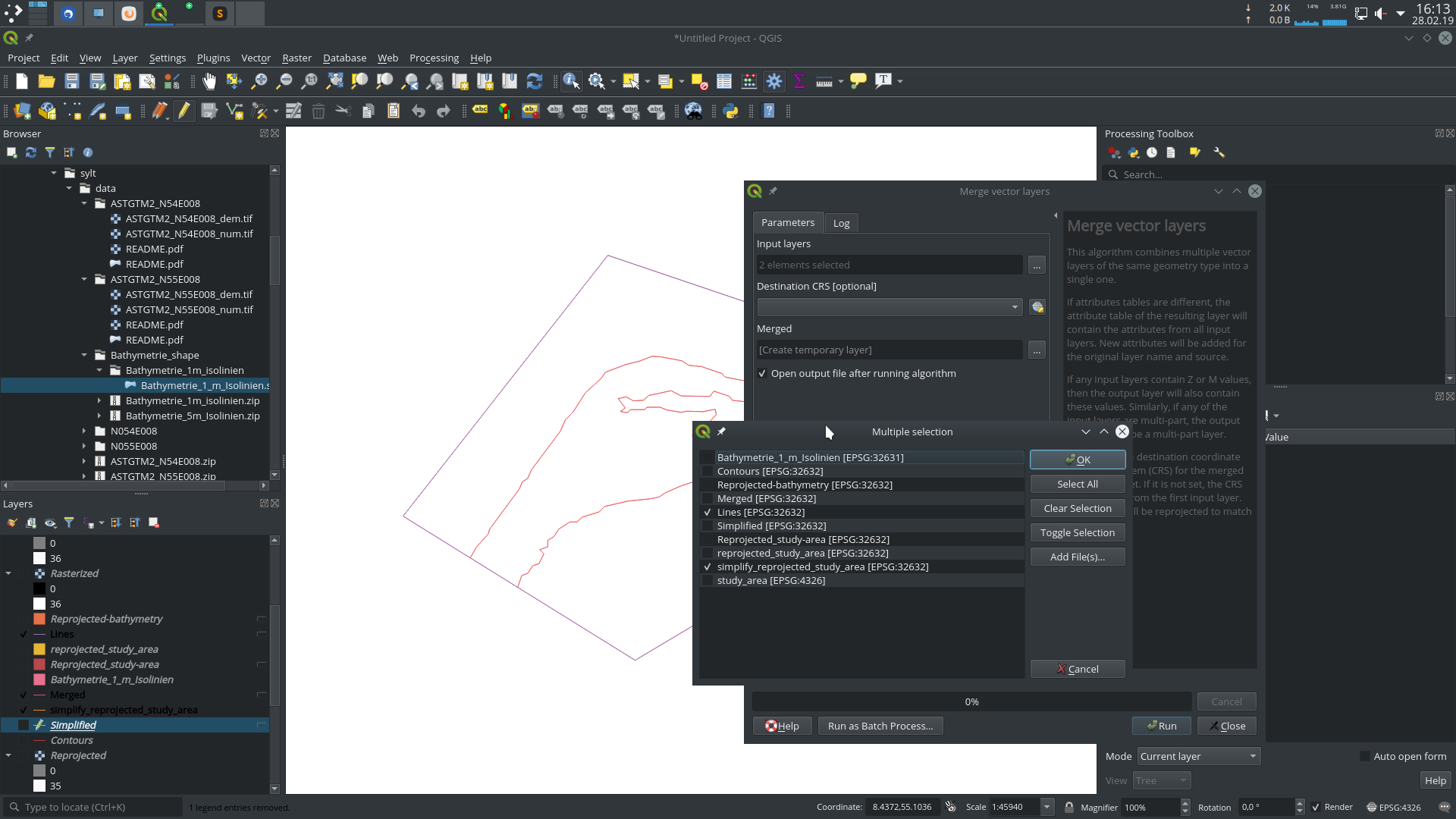1456x819 pixels.
Task: Toggle visibility of the Merged layer
Action: coord(23,695)
